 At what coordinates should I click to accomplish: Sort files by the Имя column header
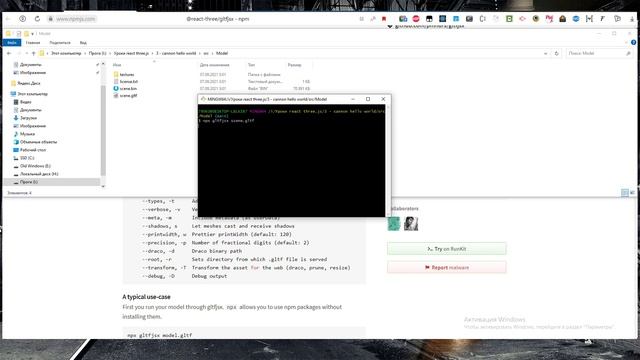coord(117,65)
